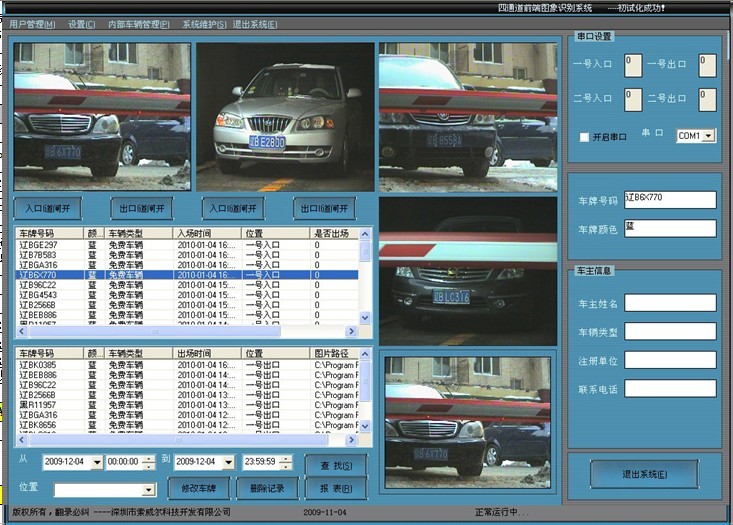
Task: Expand the COM1 serial port dropdown
Action: (x=709, y=136)
